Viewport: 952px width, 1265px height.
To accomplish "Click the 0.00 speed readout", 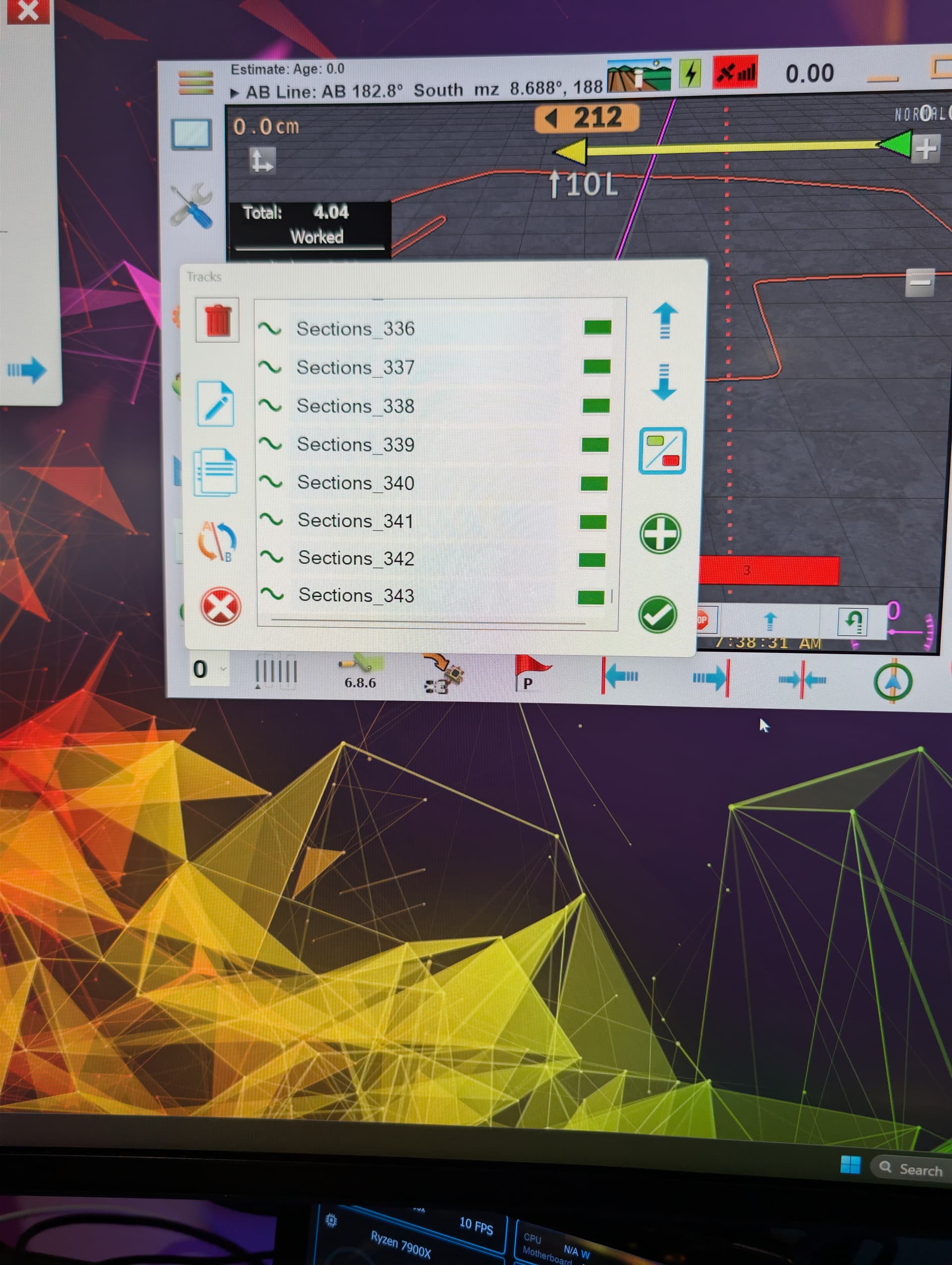I will [x=810, y=73].
